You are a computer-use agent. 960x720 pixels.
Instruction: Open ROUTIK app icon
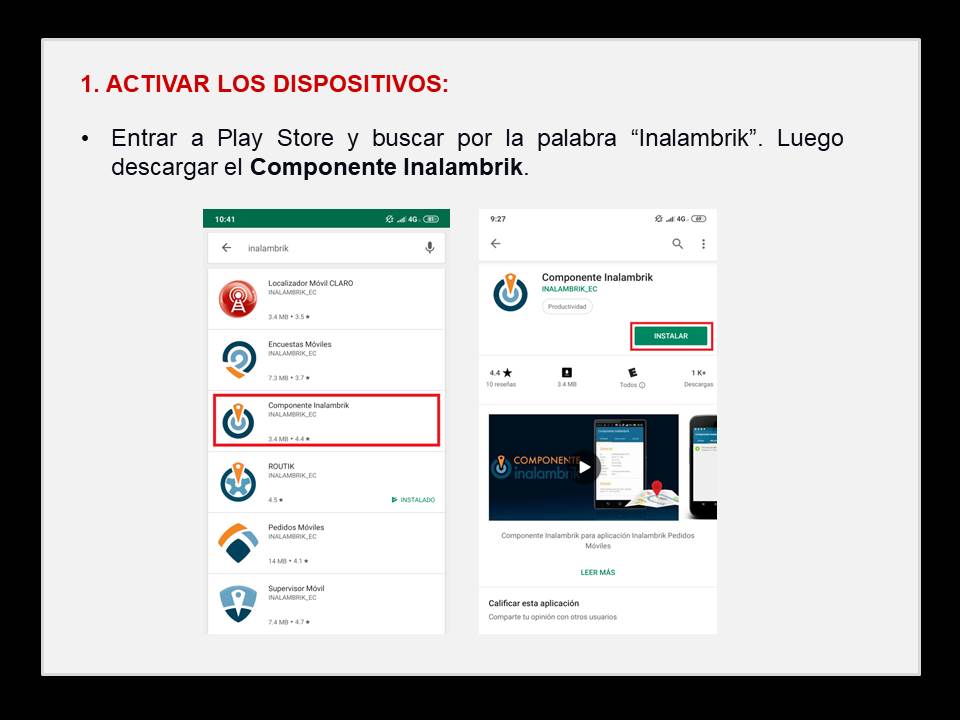click(238, 482)
